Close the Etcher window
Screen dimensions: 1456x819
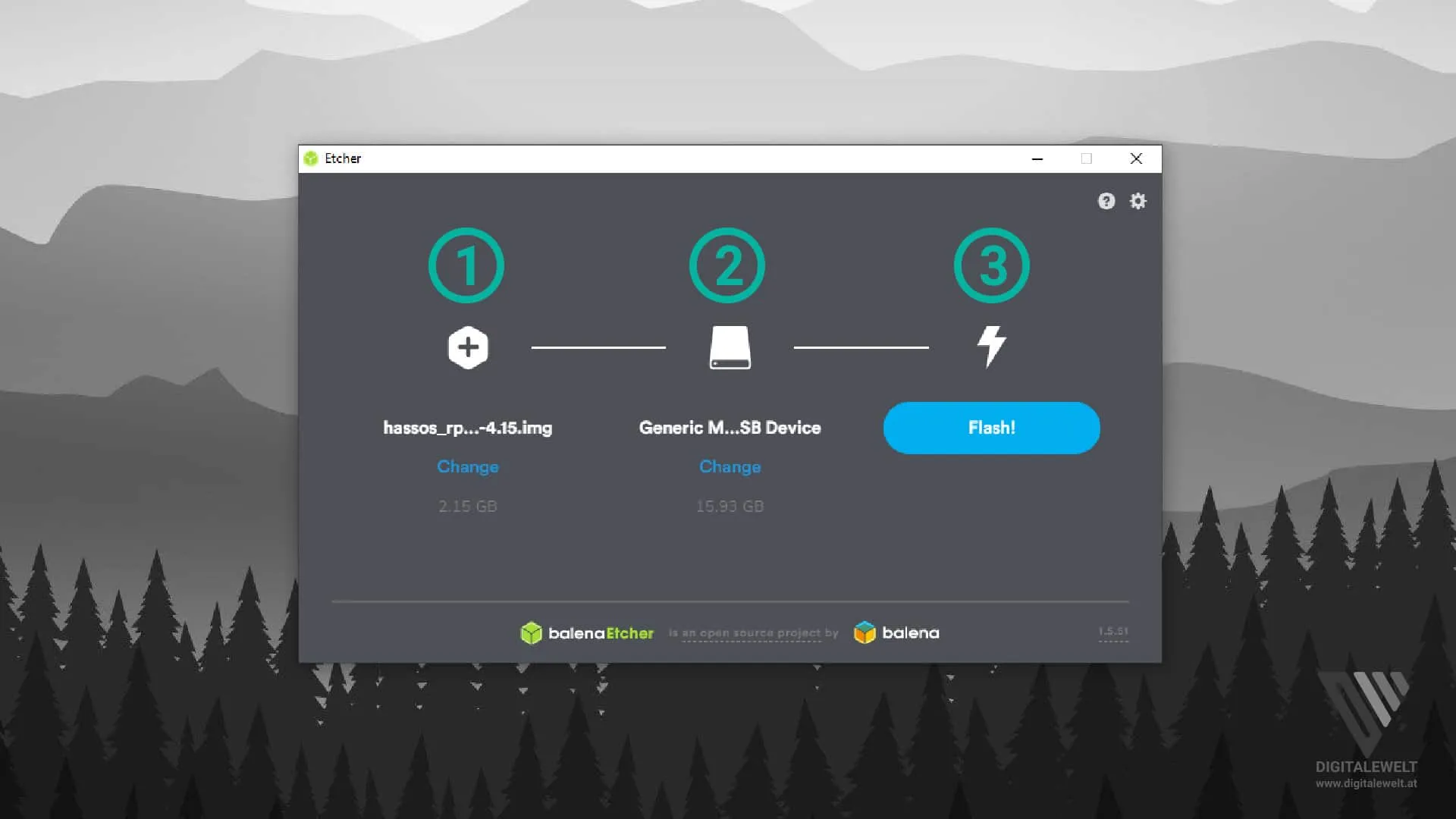[1136, 158]
